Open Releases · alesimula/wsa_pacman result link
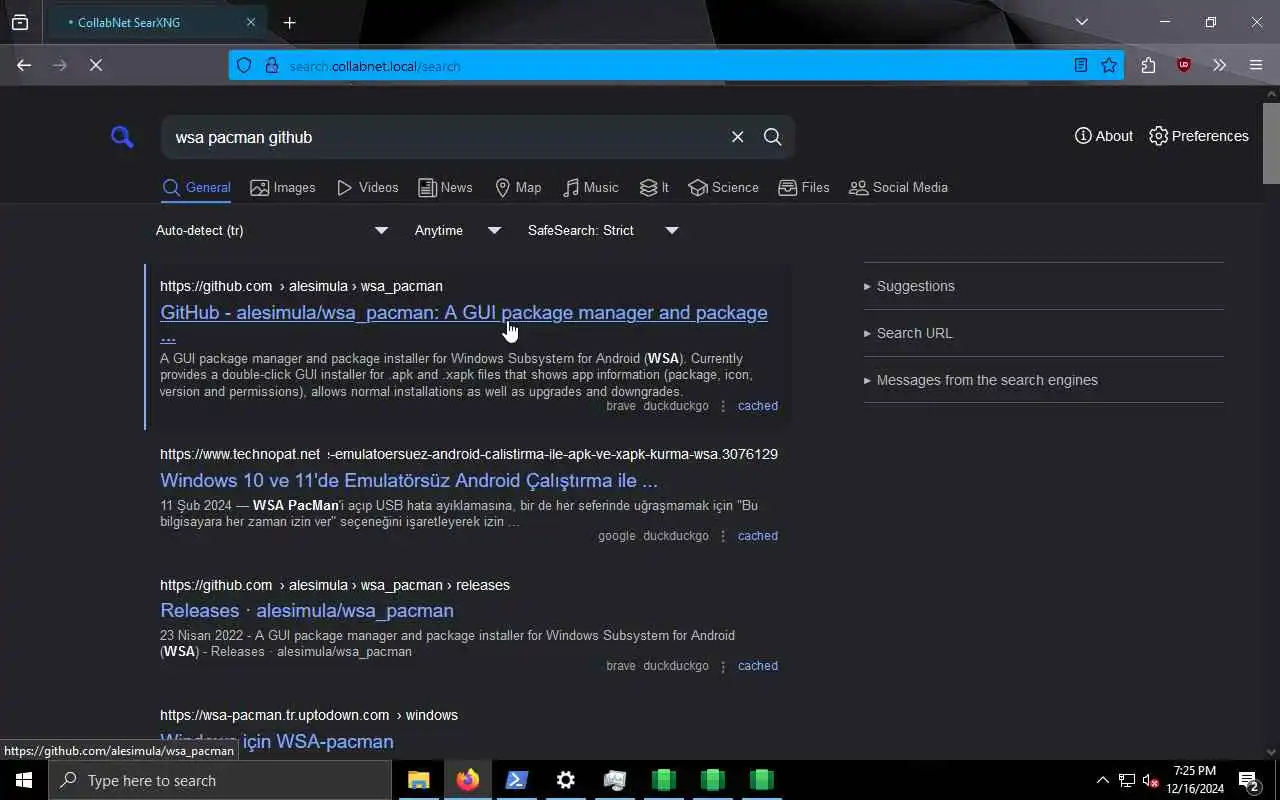 click(307, 610)
